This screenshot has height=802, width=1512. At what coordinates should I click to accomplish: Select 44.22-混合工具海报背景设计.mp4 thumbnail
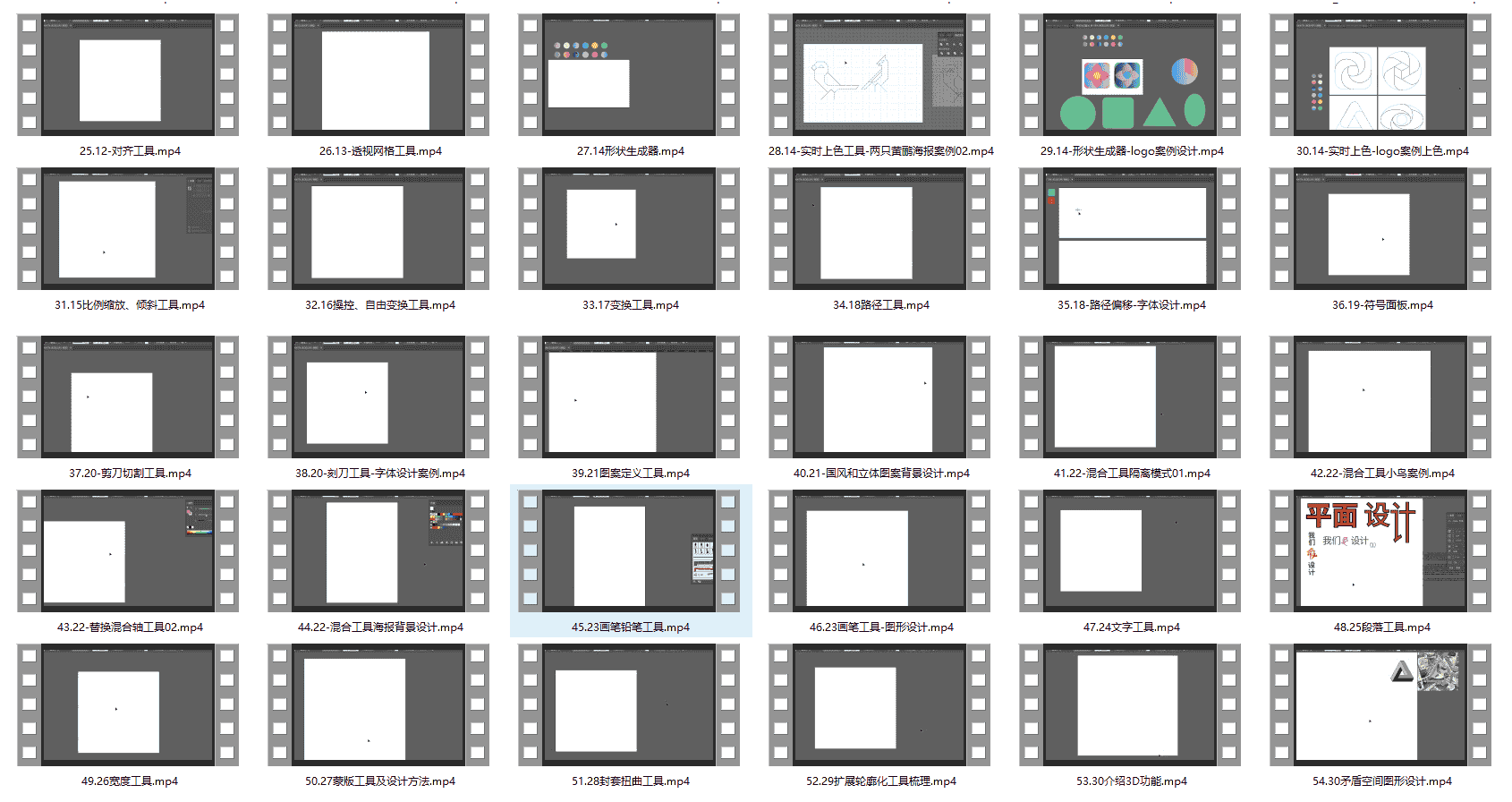coord(378,551)
